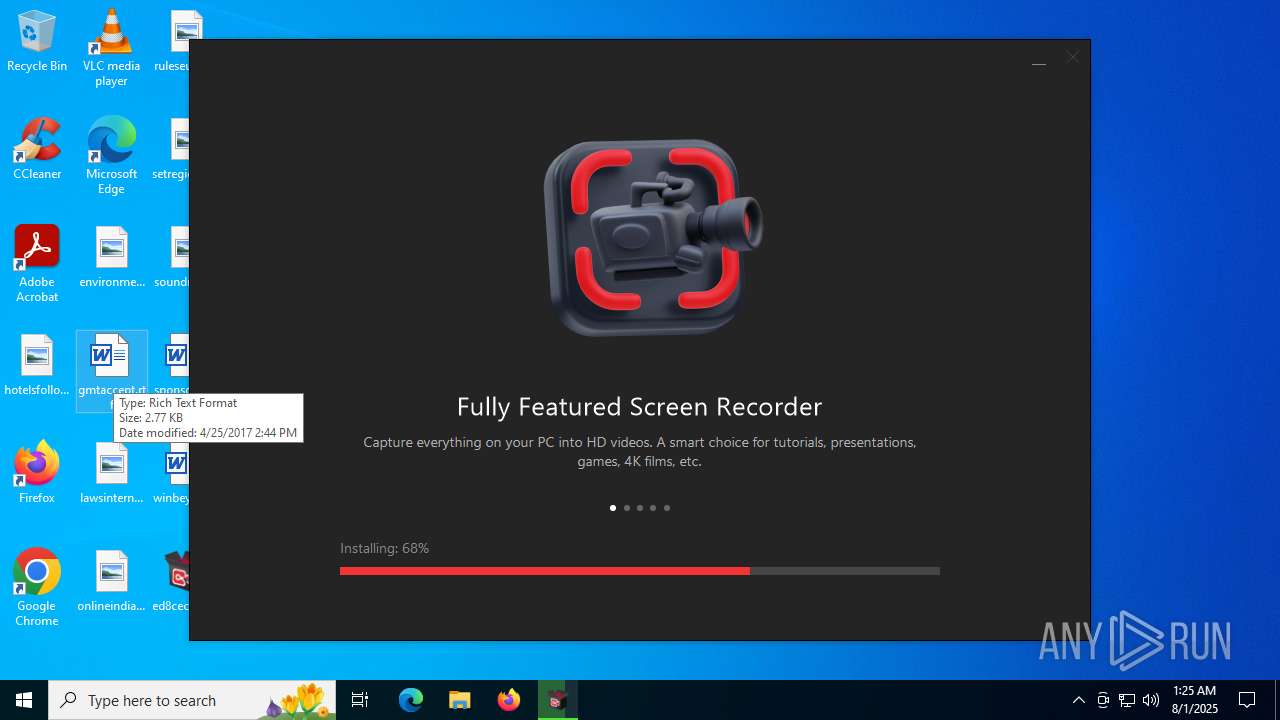Select the hotelsfollo... image file

[37, 365]
